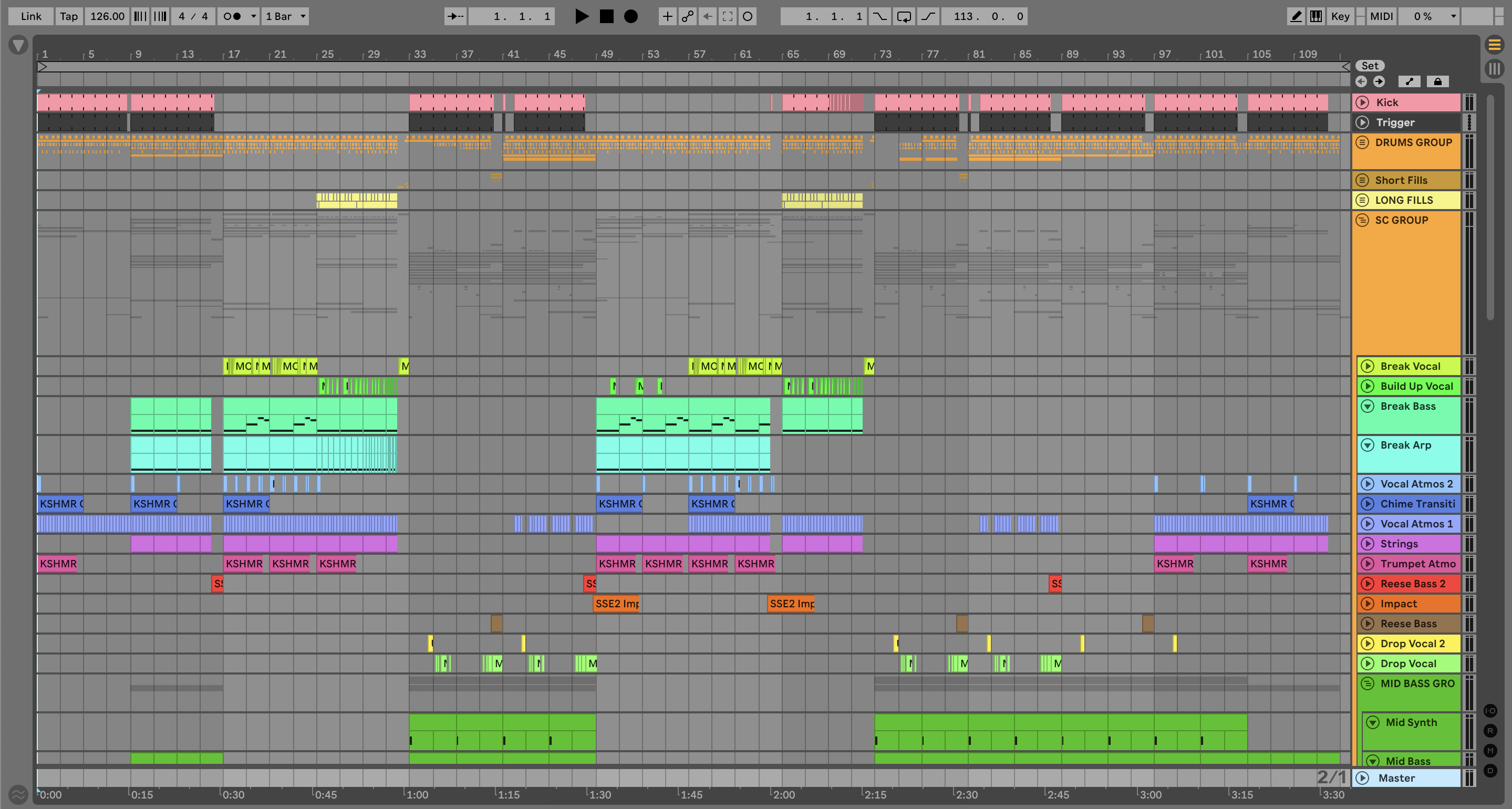
Task: Toggle Draw Mode pencil icon
Action: 1296,16
